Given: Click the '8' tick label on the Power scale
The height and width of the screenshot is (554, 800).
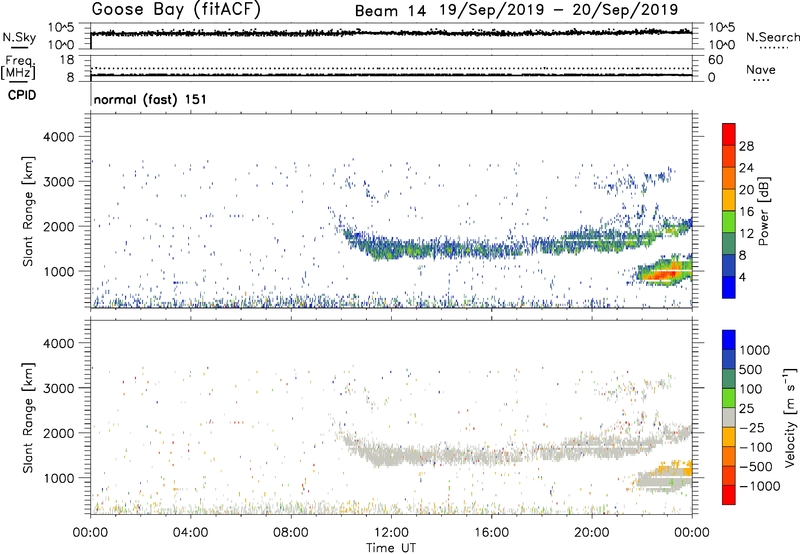Looking at the screenshot, I should click(x=742, y=256).
